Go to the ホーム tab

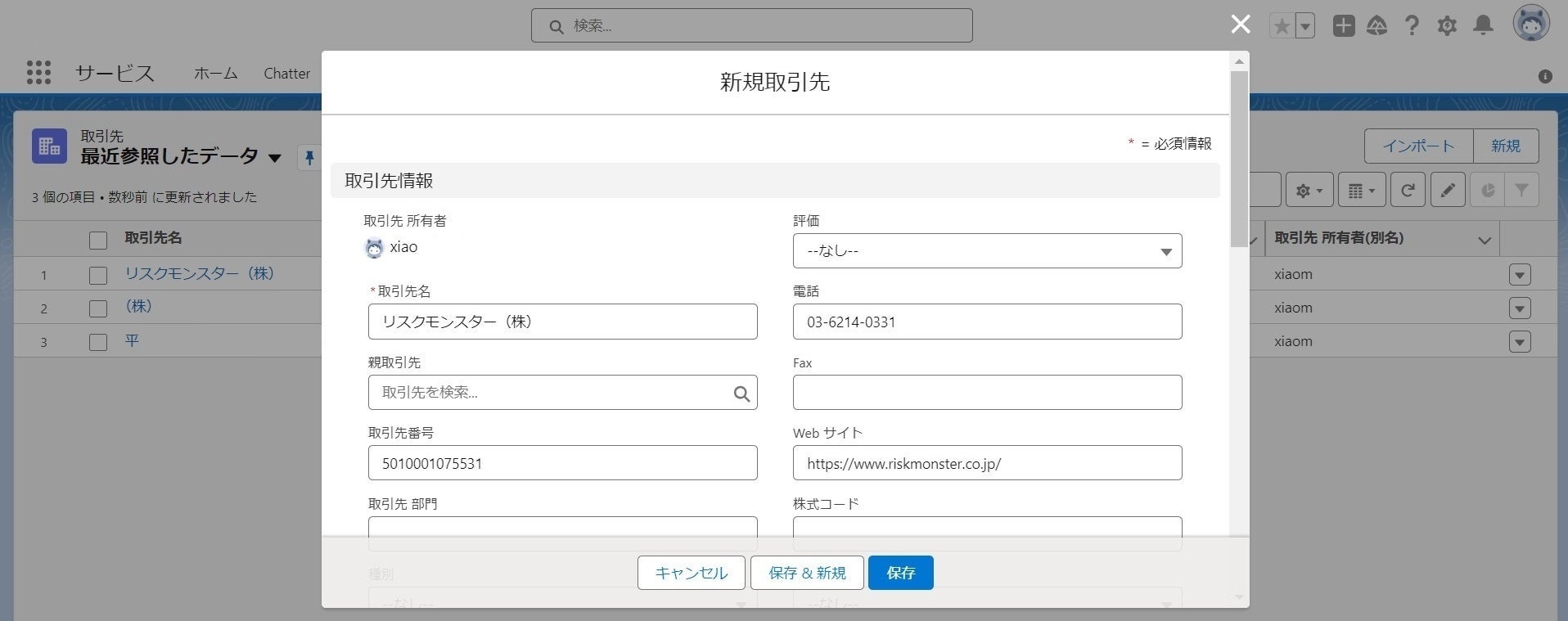215,74
